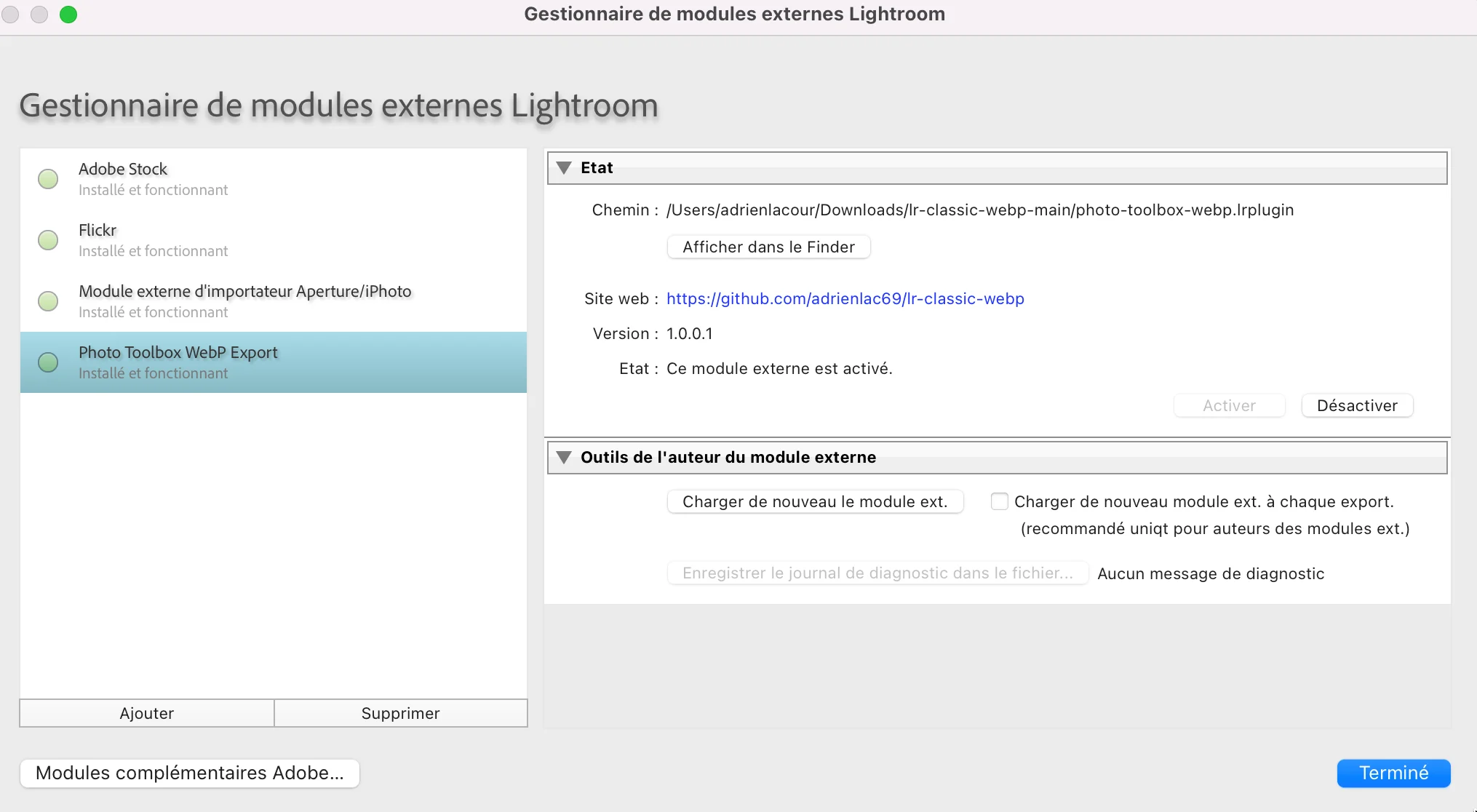Add a plugin with Ajouter
This screenshot has height=812, width=1477.
click(x=146, y=713)
